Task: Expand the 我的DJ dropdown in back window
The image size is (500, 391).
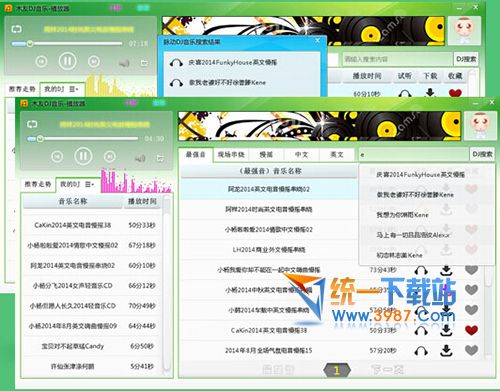Action: pos(73,89)
